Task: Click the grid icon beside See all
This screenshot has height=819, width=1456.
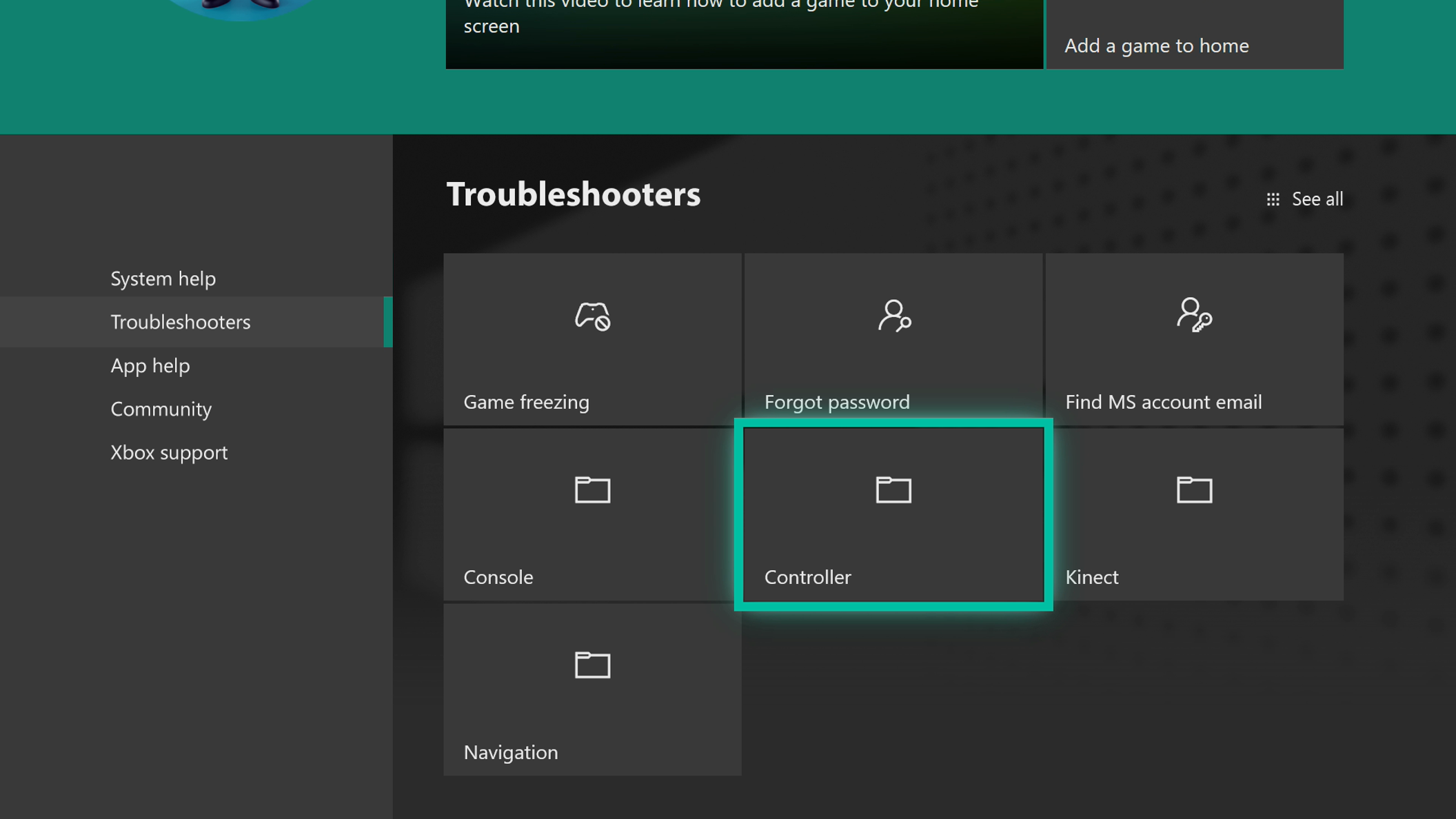Action: point(1273,199)
